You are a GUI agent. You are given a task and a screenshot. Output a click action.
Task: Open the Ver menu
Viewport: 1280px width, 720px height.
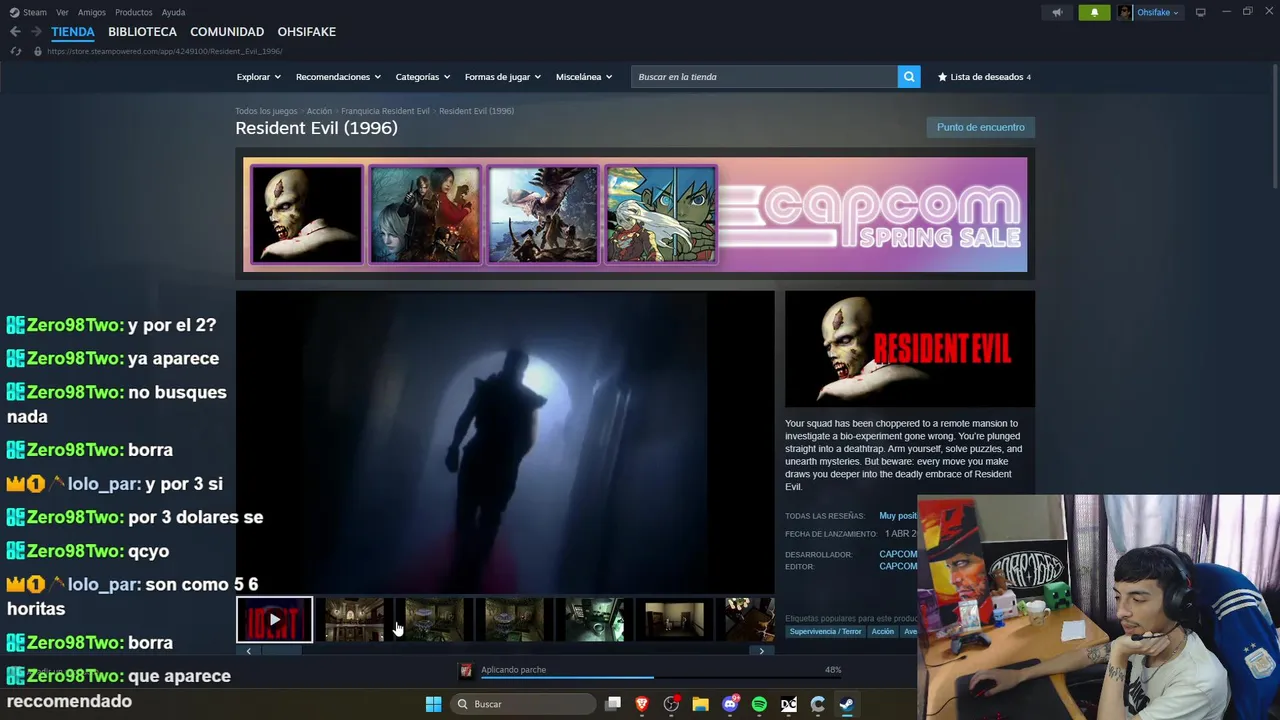(62, 12)
